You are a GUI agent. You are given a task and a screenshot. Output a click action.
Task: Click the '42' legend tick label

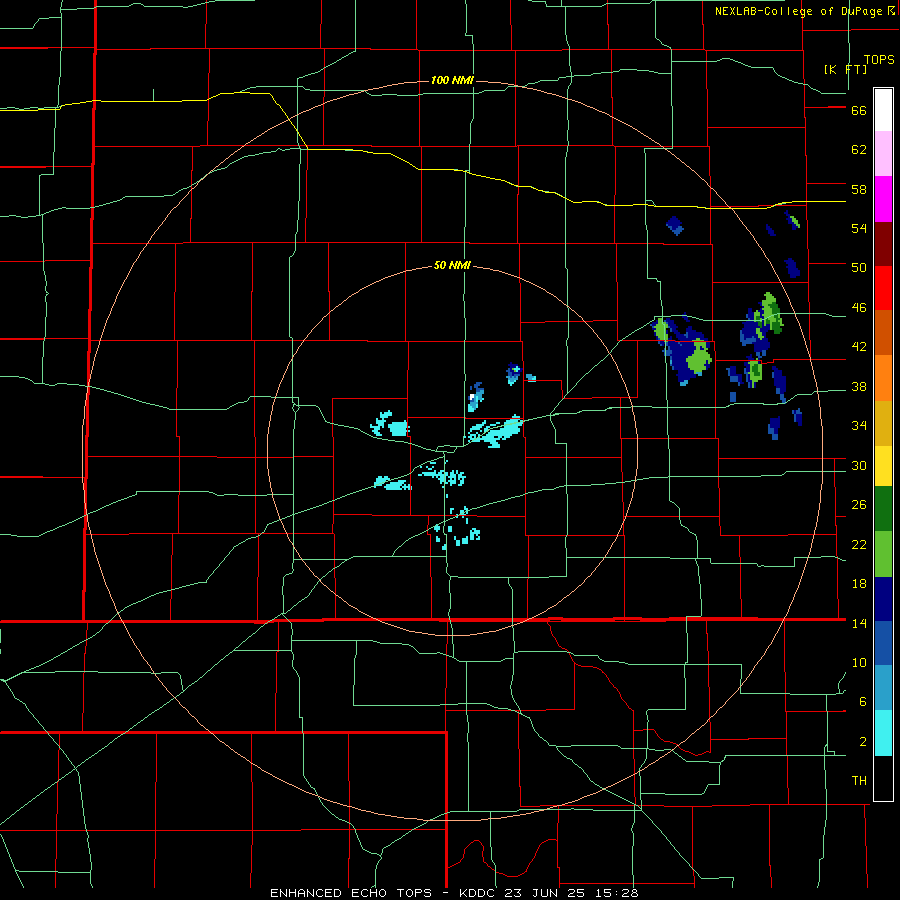859,347
